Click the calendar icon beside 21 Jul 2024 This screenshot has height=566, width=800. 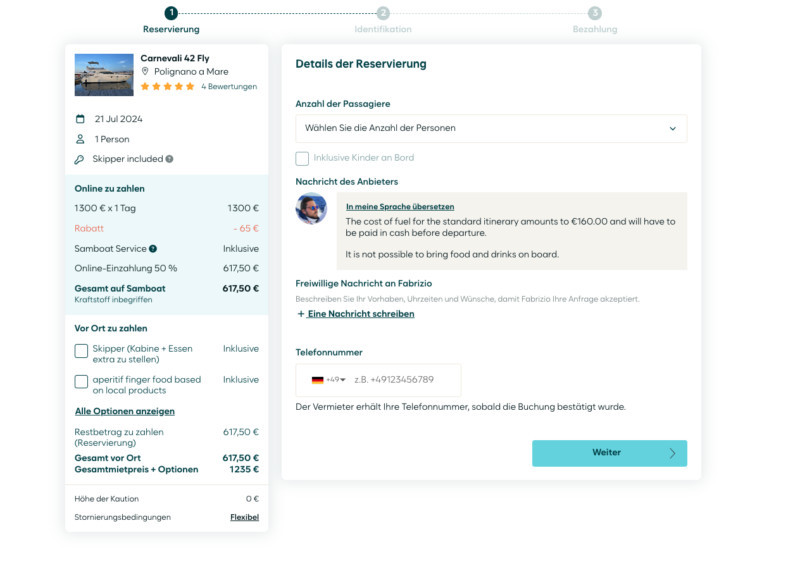(x=80, y=119)
